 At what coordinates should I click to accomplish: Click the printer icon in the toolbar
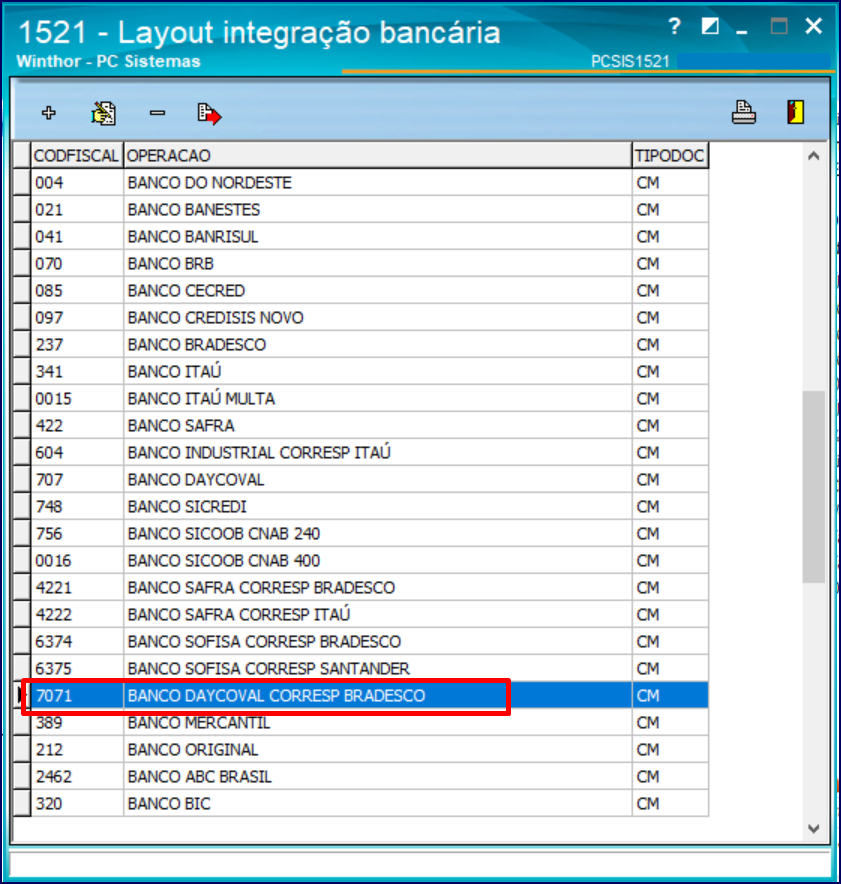pos(743,112)
